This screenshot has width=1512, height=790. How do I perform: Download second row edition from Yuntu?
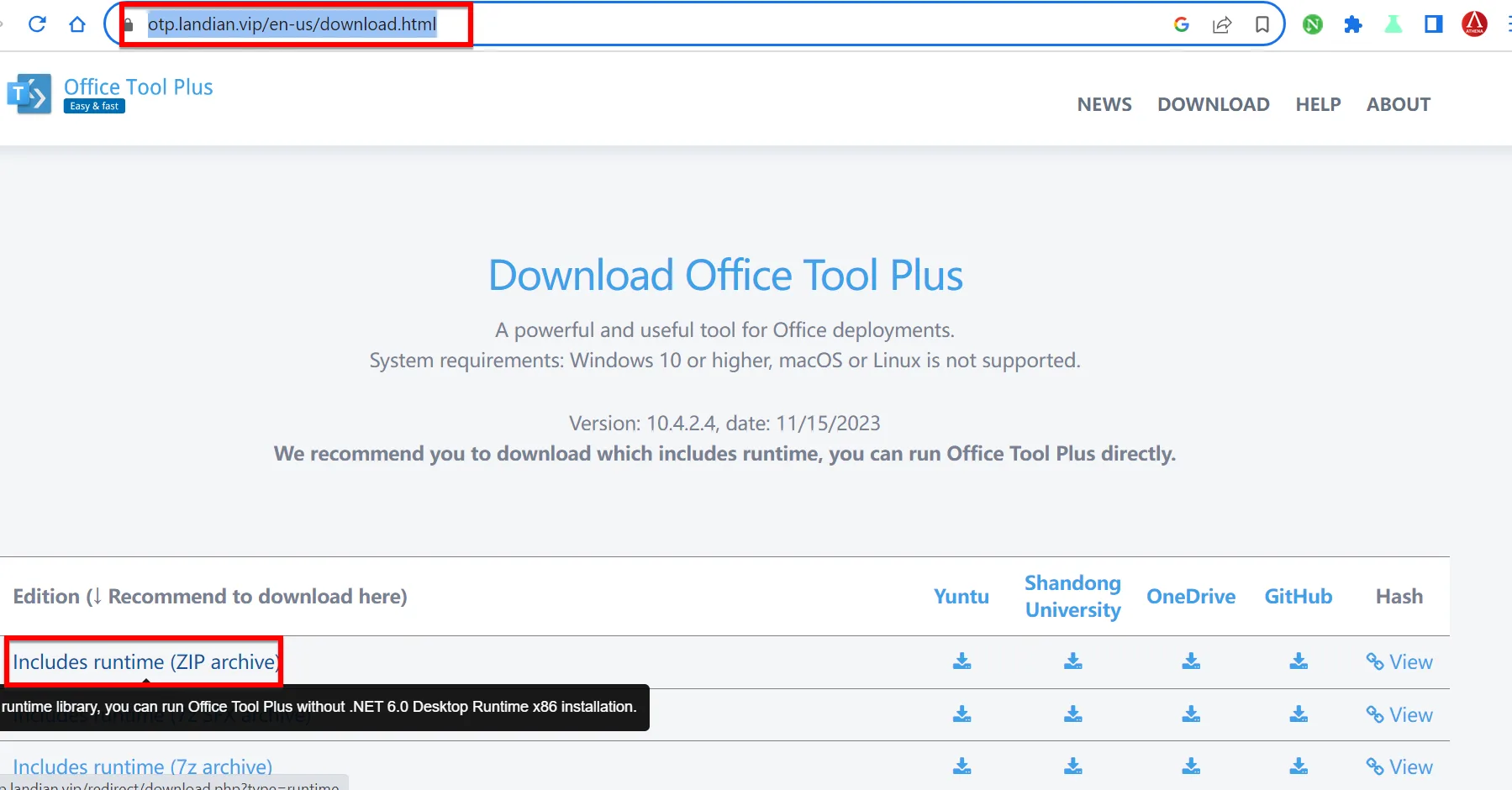962,714
